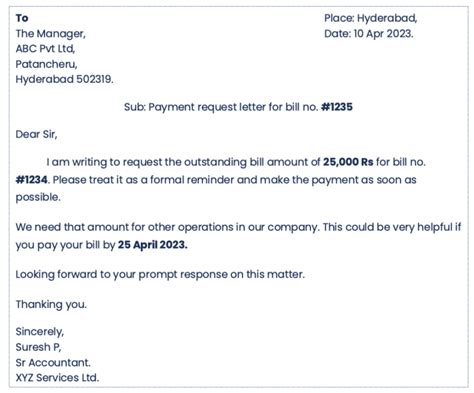Click the signer name 'Suresh P,'
The image size is (474, 393).
(x=38, y=347)
